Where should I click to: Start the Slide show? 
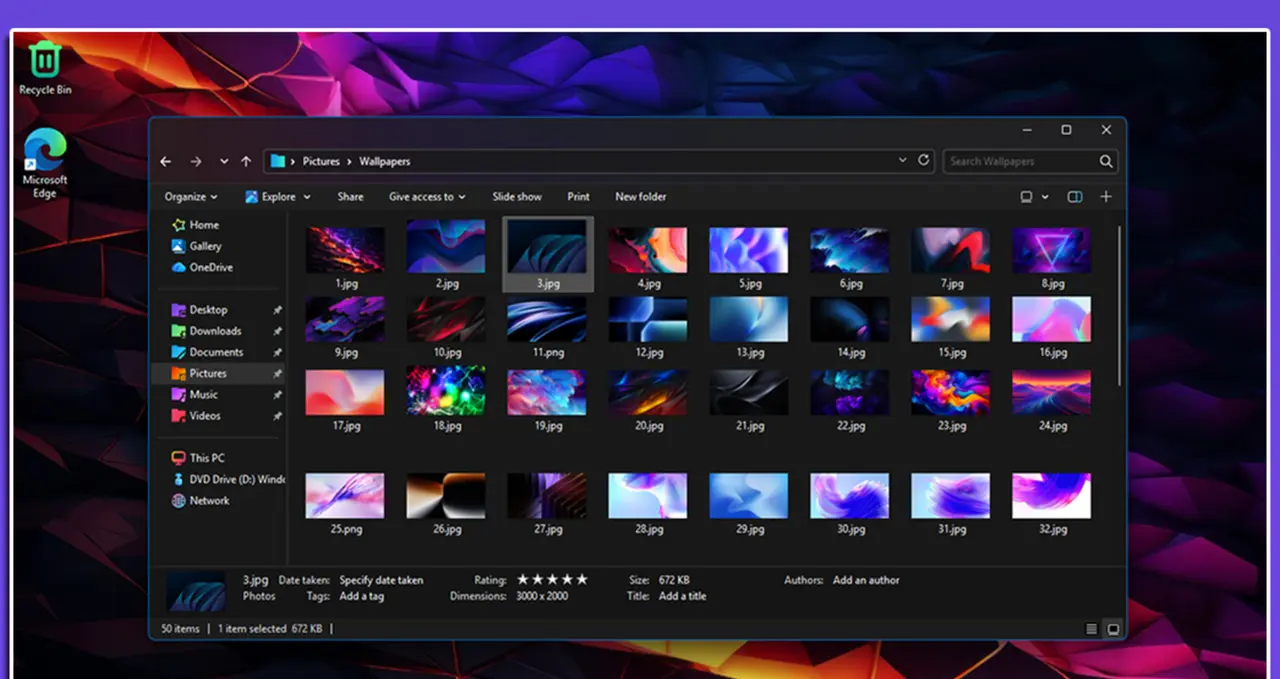point(517,197)
